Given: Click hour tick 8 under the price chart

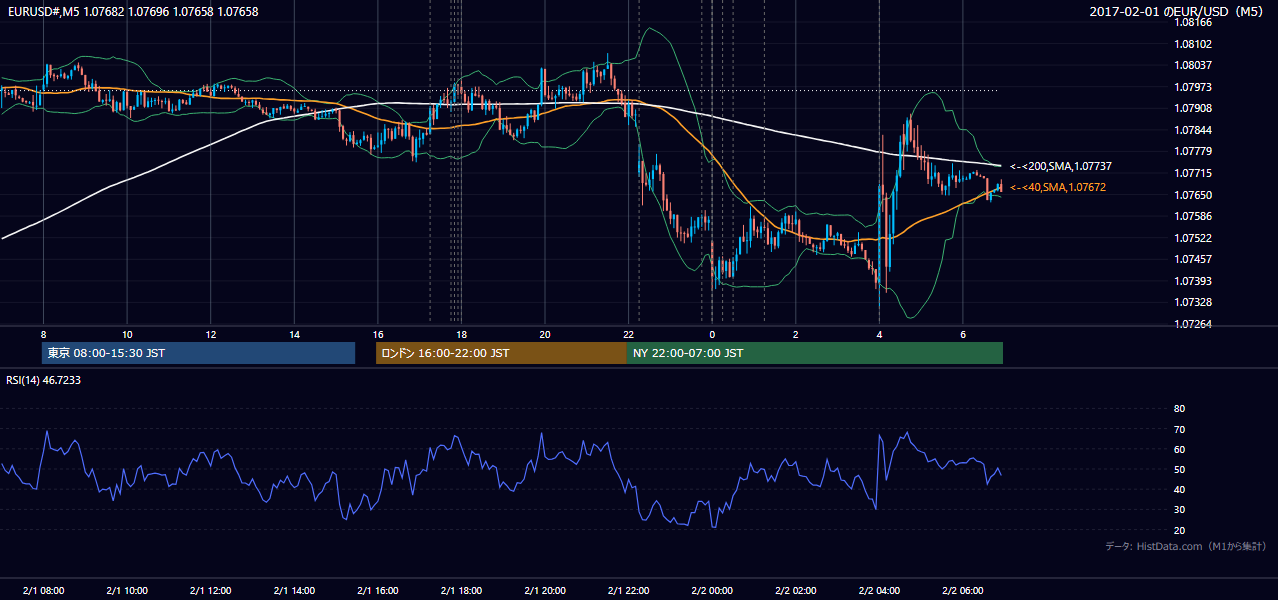Looking at the screenshot, I should [x=43, y=334].
